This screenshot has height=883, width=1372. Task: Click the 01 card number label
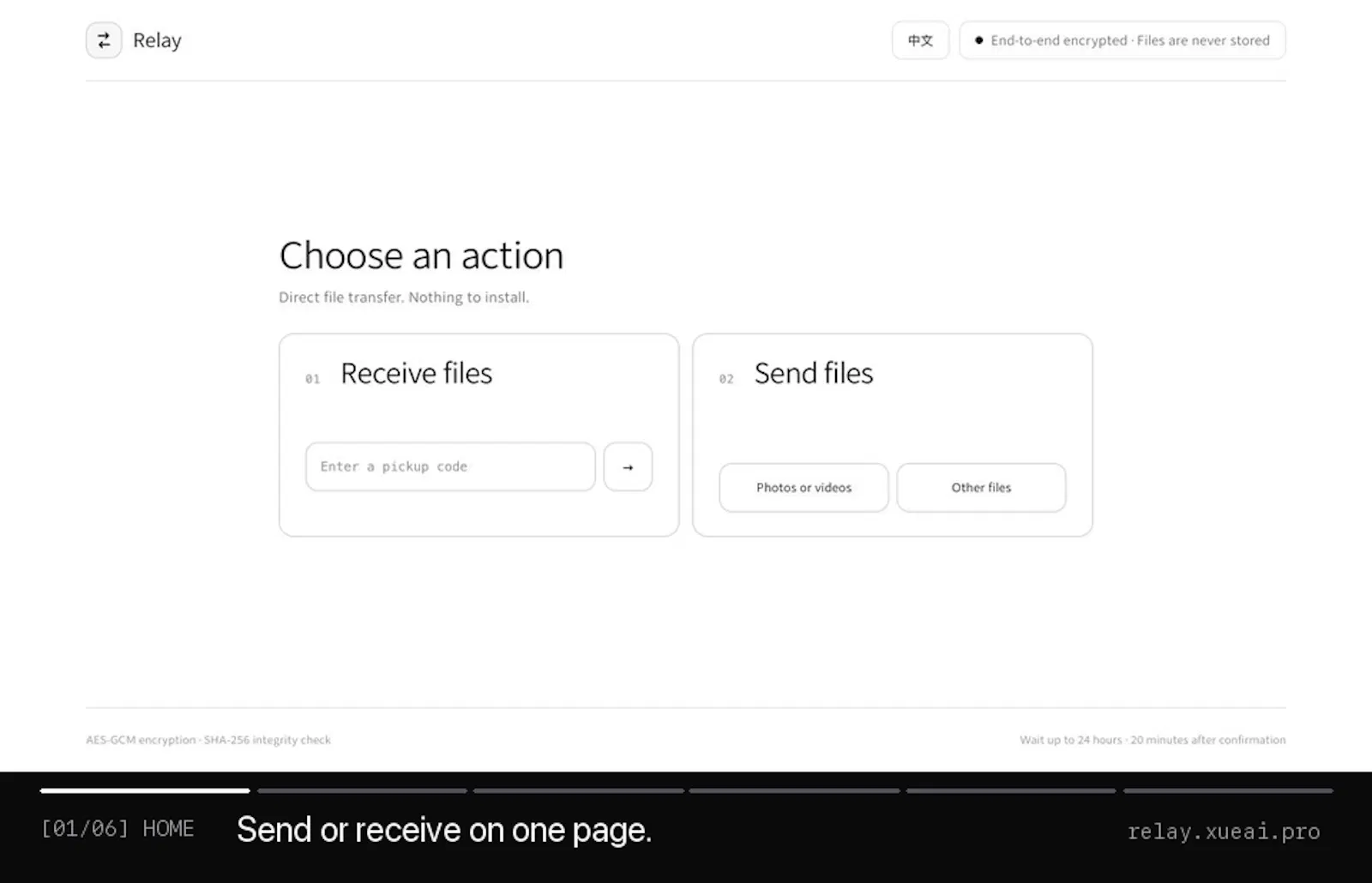(312, 378)
